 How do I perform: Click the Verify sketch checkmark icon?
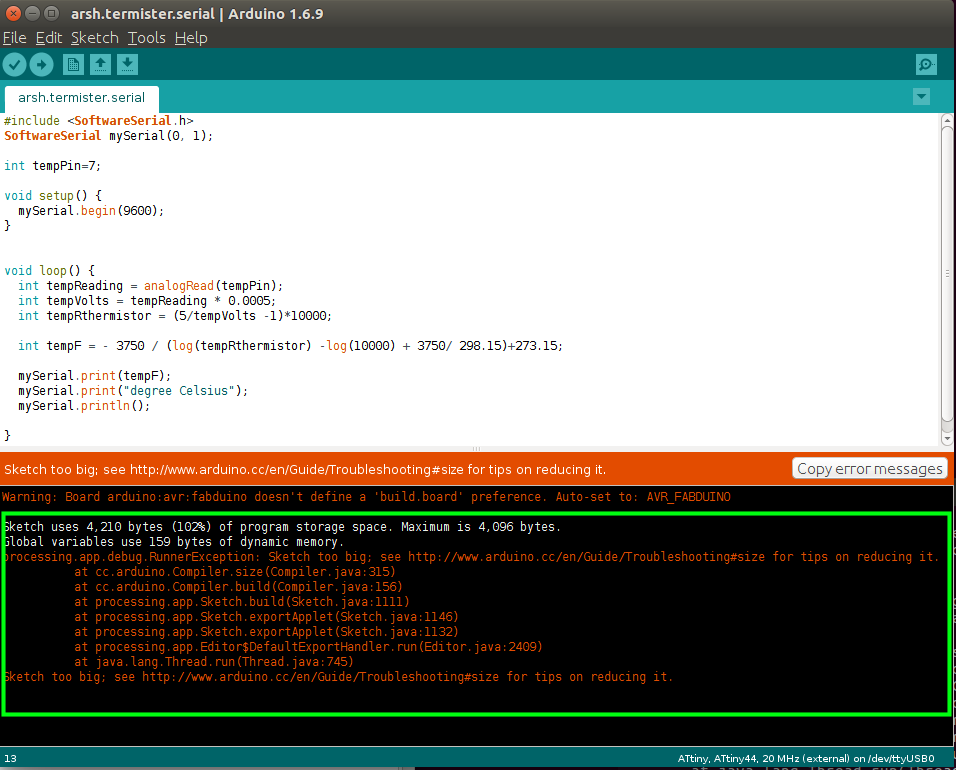tap(15, 65)
